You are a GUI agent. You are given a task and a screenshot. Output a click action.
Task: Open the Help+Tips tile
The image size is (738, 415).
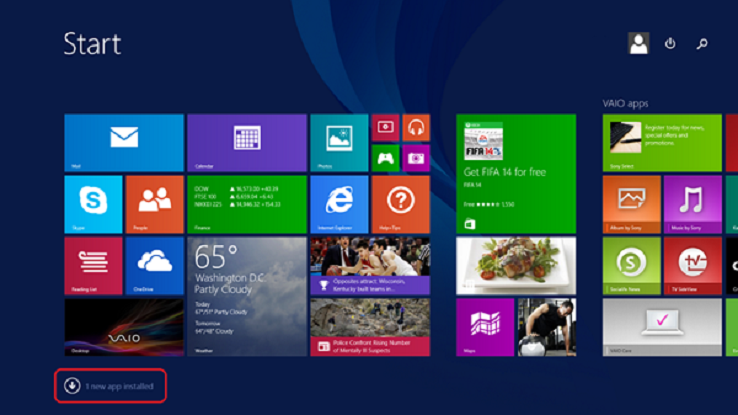(401, 204)
